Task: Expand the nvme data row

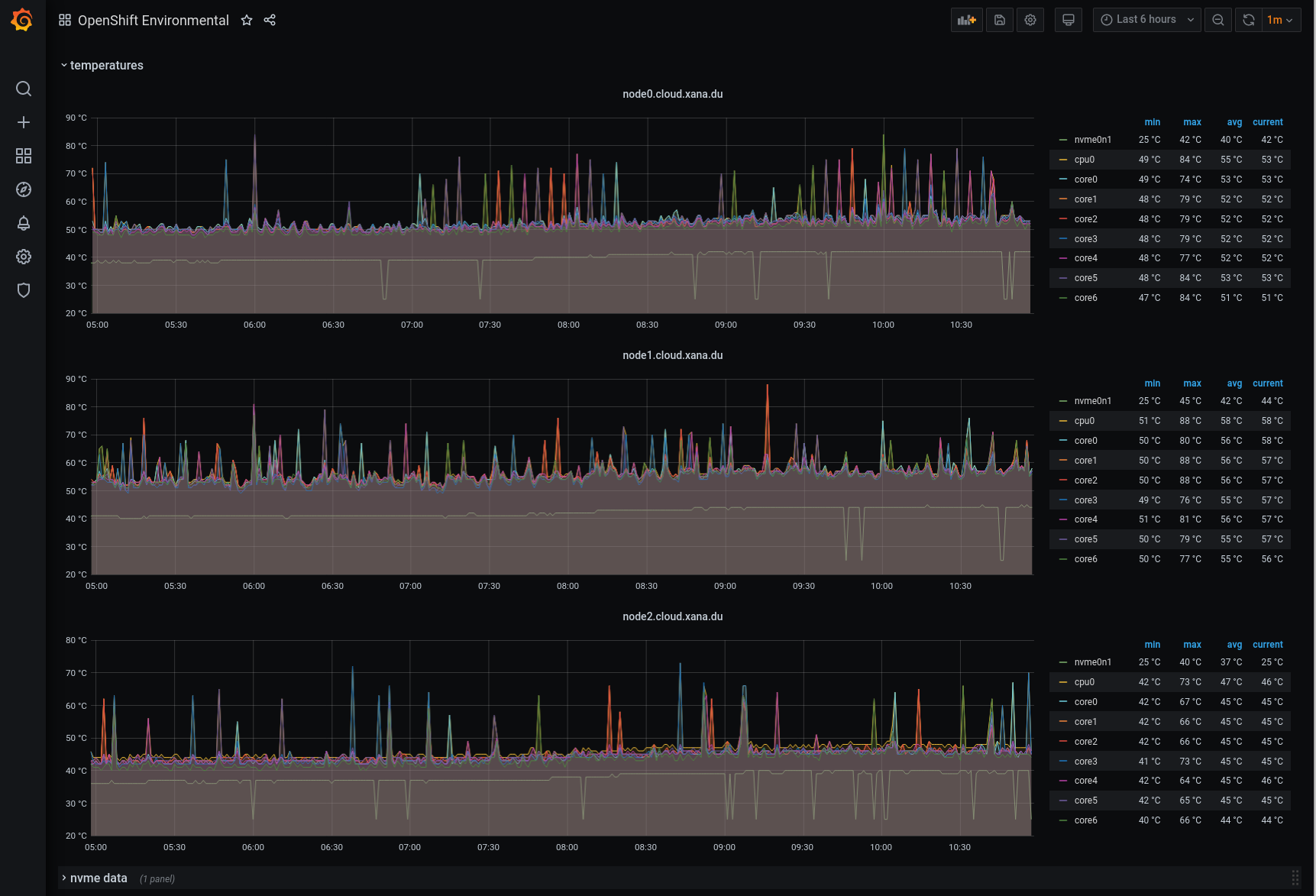Action: [x=95, y=878]
